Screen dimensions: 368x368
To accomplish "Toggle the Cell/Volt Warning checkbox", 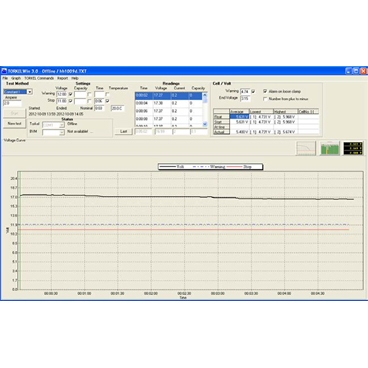I will 253,91.
